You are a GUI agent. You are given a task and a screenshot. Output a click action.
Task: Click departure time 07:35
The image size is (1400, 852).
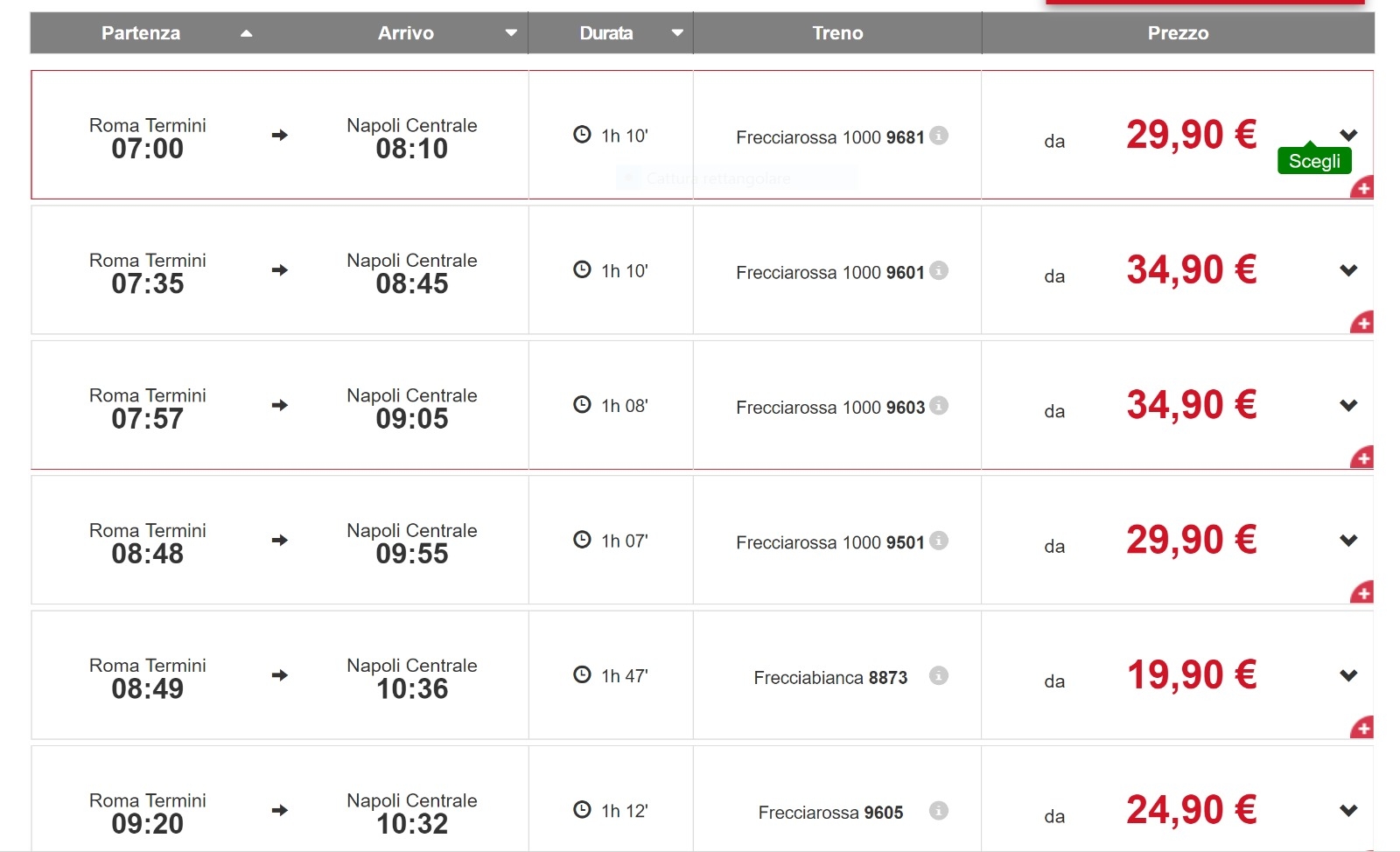point(147,283)
